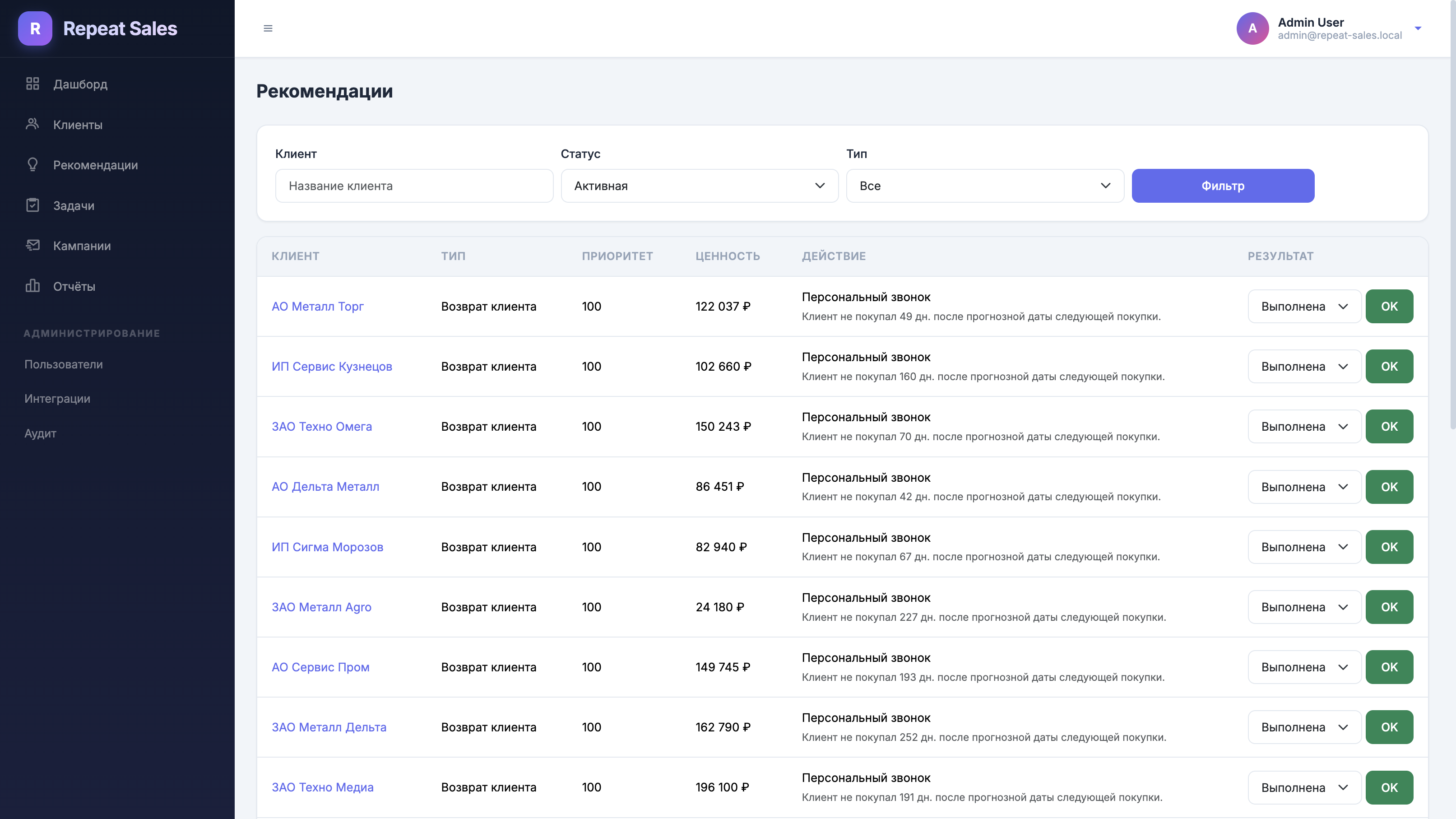Click the Задачи checklist icon
Viewport: 1456px width, 819px height.
coord(33,205)
